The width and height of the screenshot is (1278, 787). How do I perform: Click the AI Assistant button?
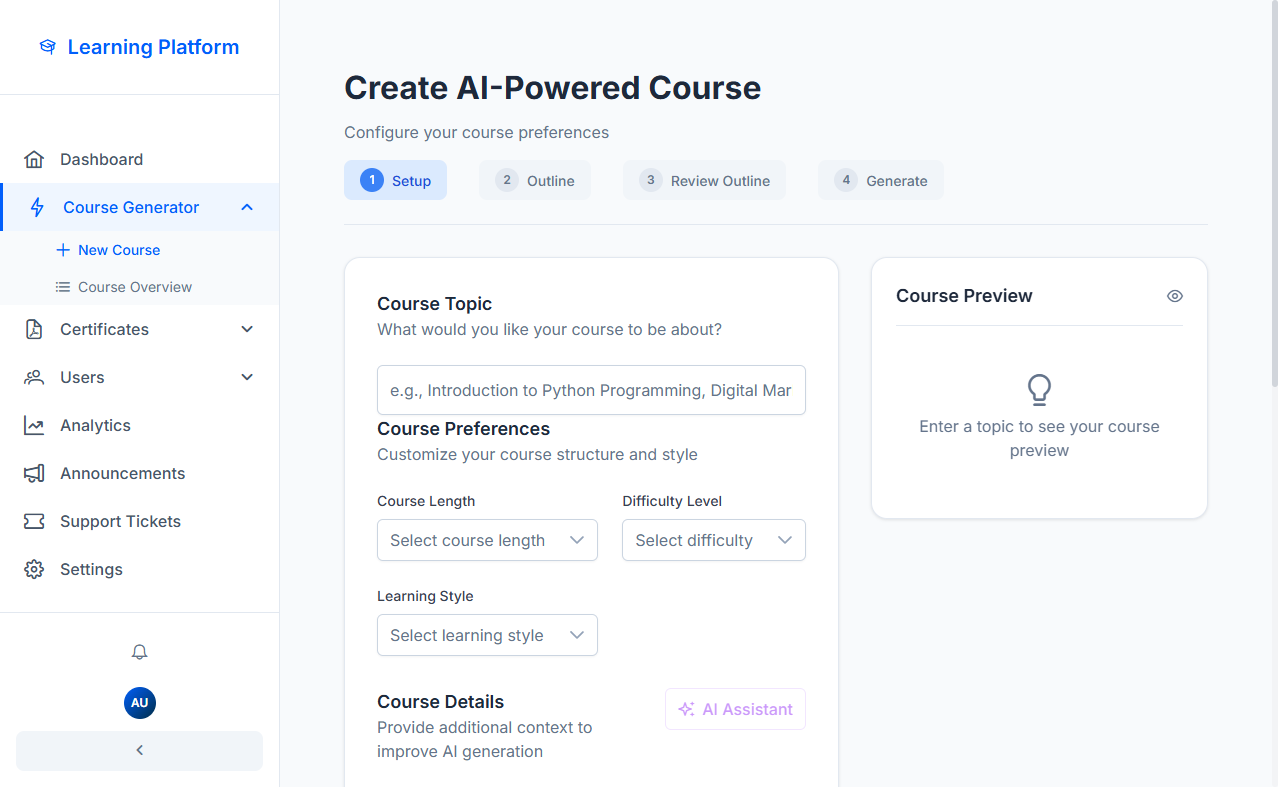tap(735, 709)
